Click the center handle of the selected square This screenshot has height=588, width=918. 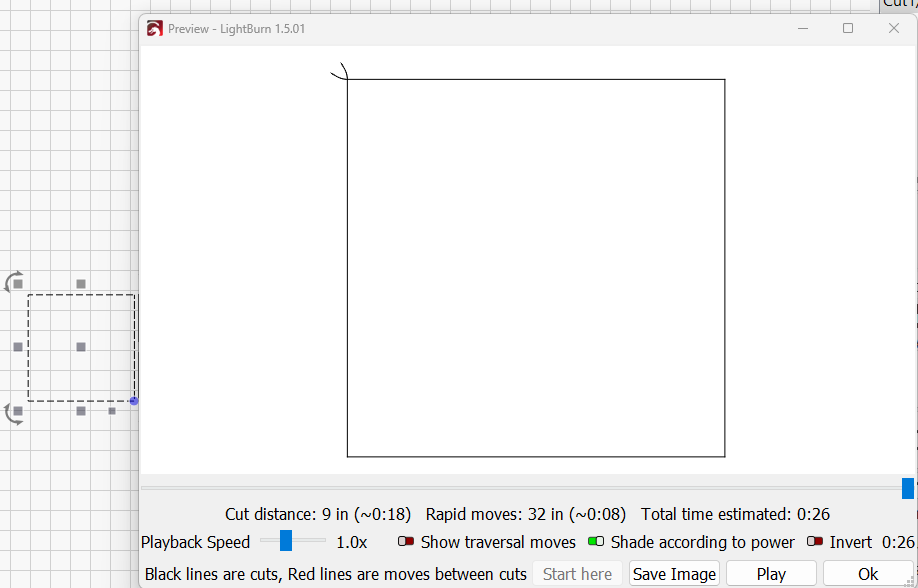[81, 347]
